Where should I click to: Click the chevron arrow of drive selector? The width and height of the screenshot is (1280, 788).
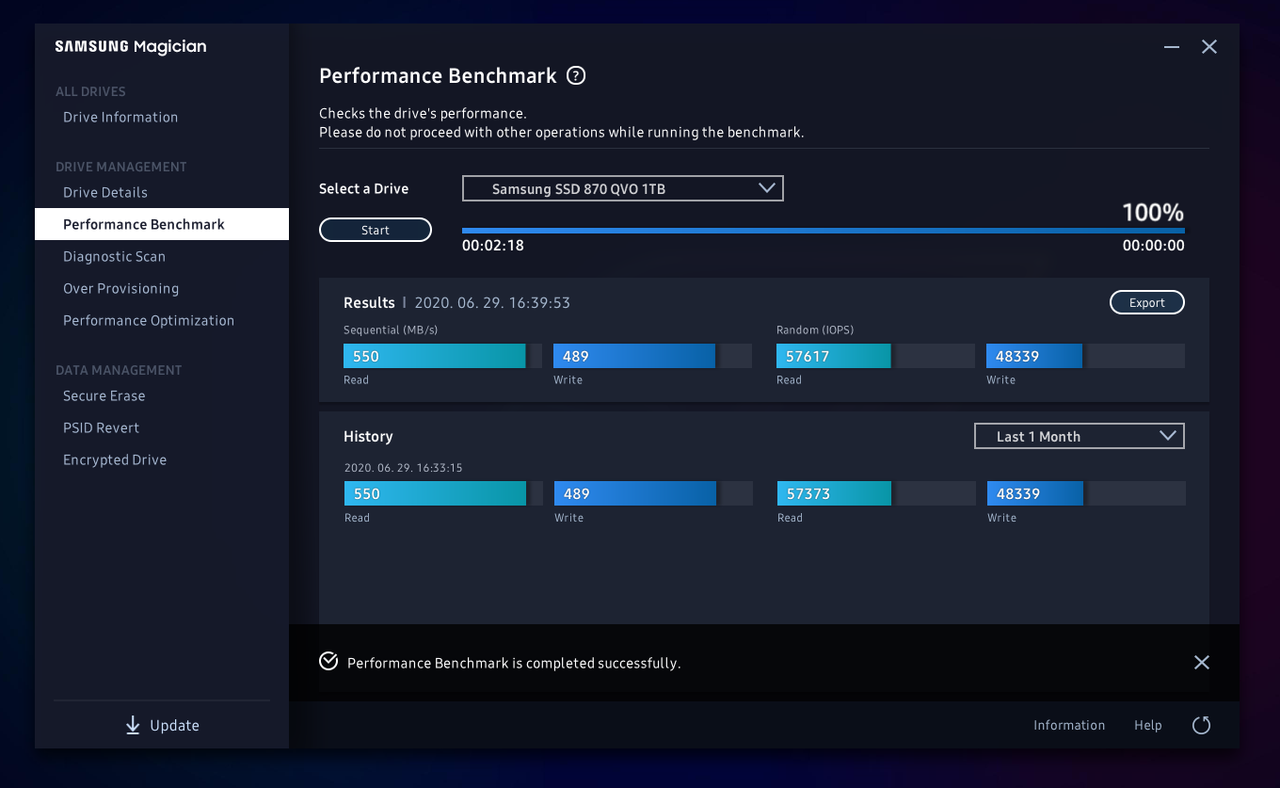[x=767, y=188]
